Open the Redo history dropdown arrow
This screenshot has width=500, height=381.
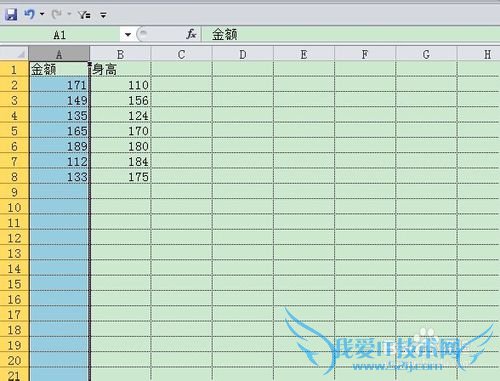click(69, 14)
